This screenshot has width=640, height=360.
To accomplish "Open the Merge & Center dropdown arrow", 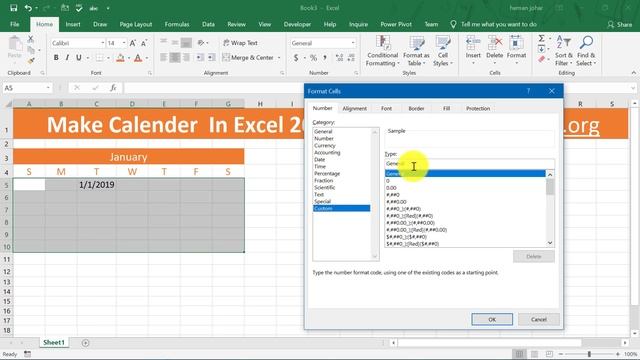I will pos(279,58).
